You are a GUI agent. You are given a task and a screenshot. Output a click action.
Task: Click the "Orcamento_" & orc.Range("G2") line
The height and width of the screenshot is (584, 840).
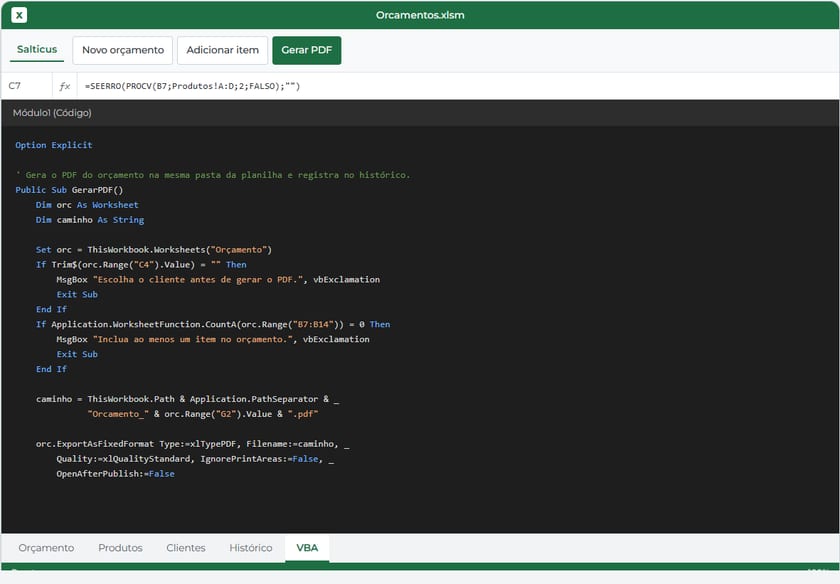pyautogui.click(x=202, y=414)
